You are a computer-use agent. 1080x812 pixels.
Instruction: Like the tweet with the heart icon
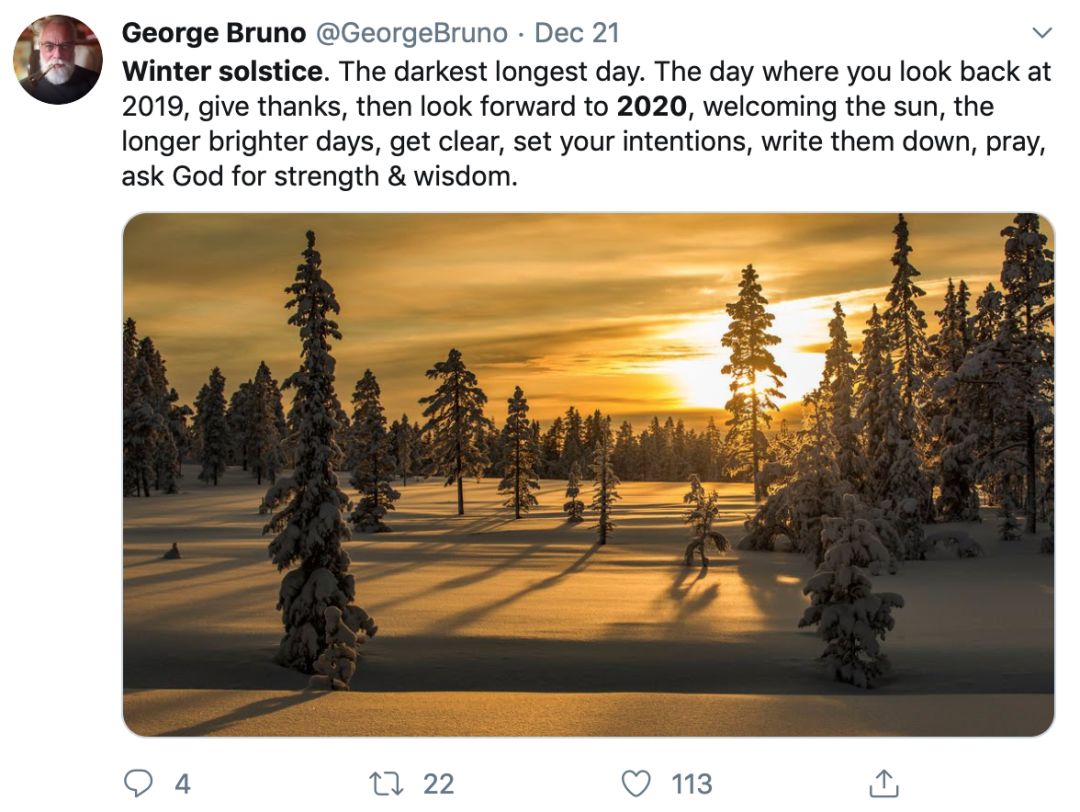(x=636, y=783)
